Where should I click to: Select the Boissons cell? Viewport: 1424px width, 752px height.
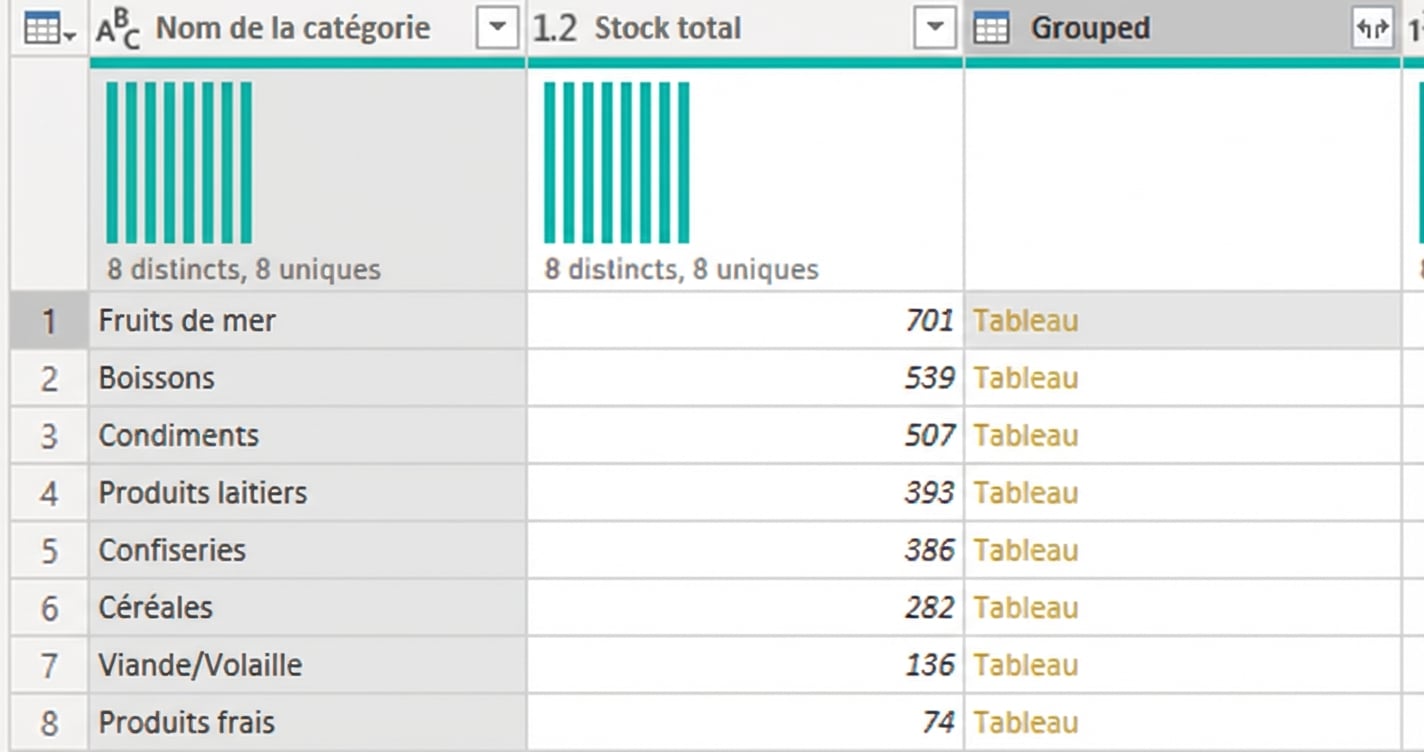[x=308, y=378]
